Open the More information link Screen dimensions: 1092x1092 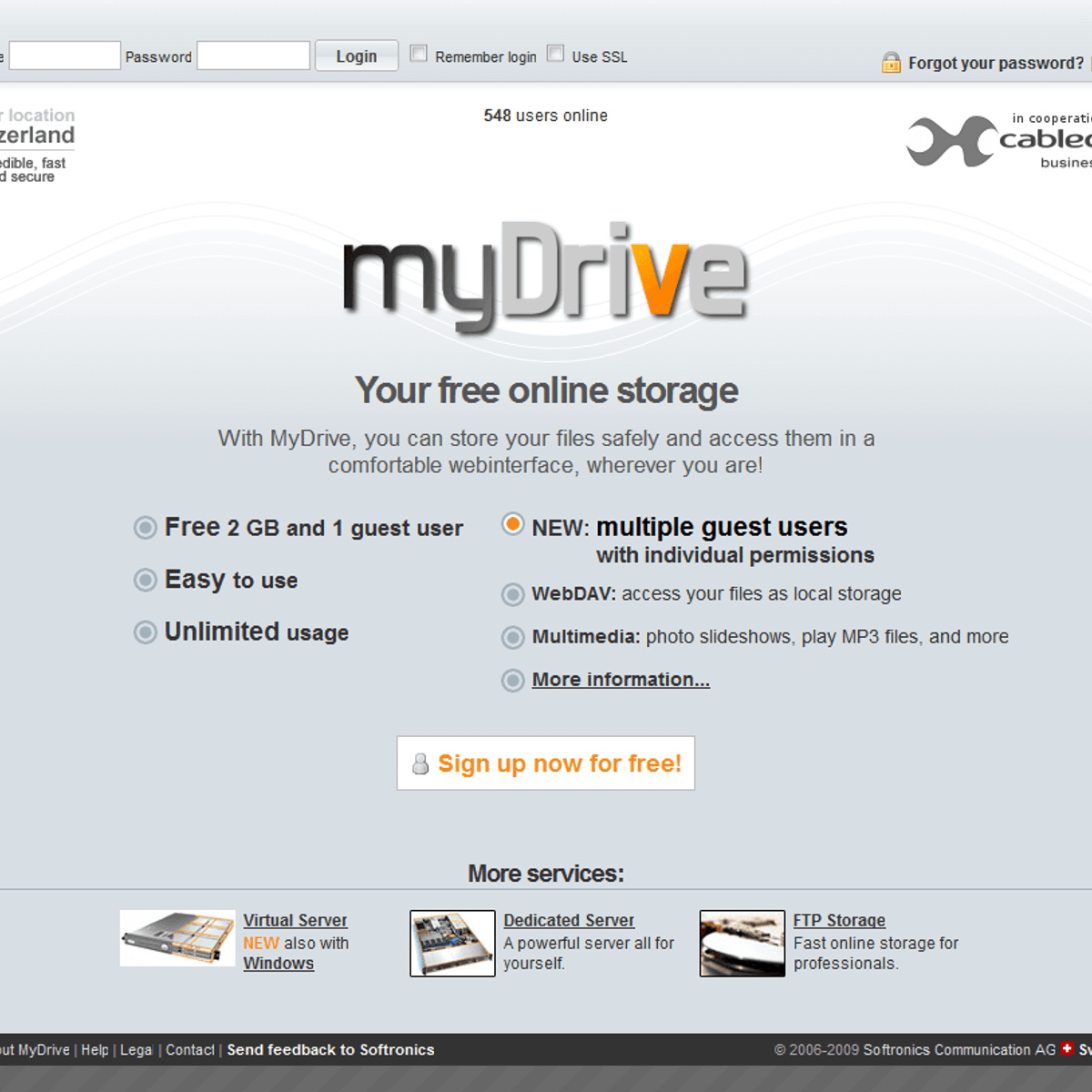pyautogui.click(x=621, y=680)
